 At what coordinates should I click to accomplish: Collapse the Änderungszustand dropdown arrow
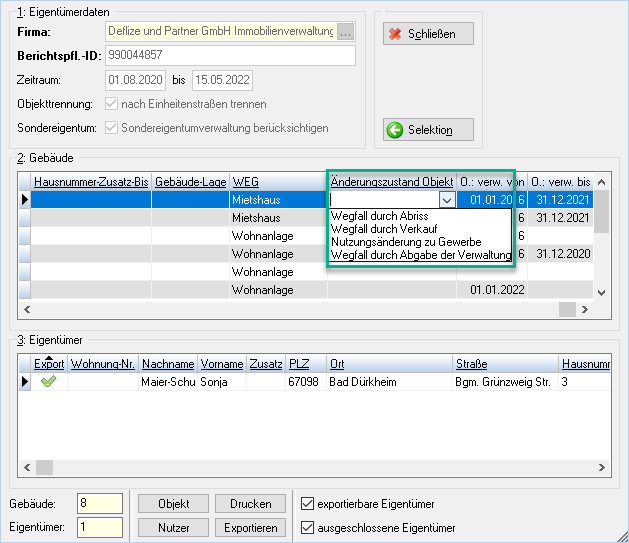point(447,200)
